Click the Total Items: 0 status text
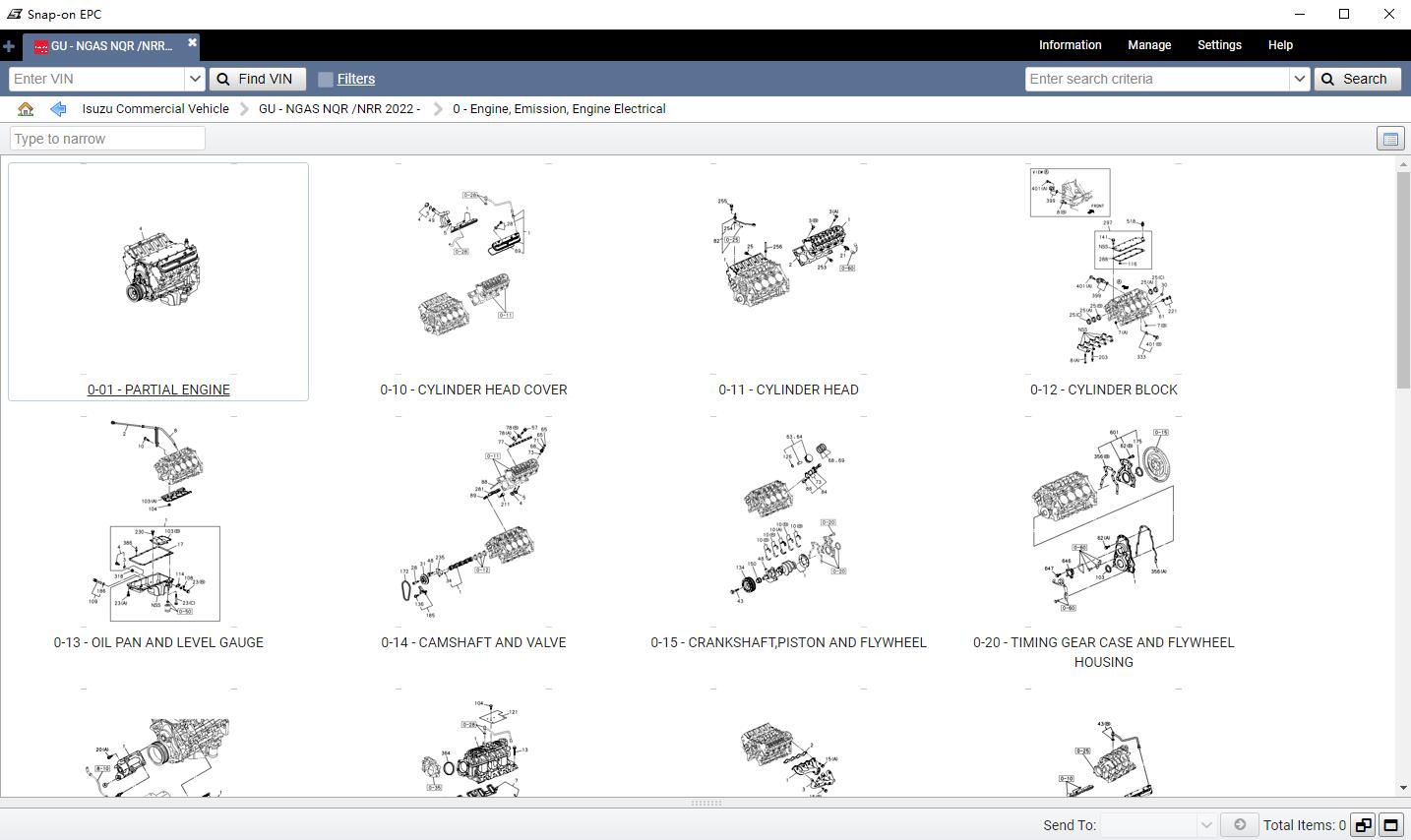This screenshot has width=1411, height=840. tap(1304, 825)
